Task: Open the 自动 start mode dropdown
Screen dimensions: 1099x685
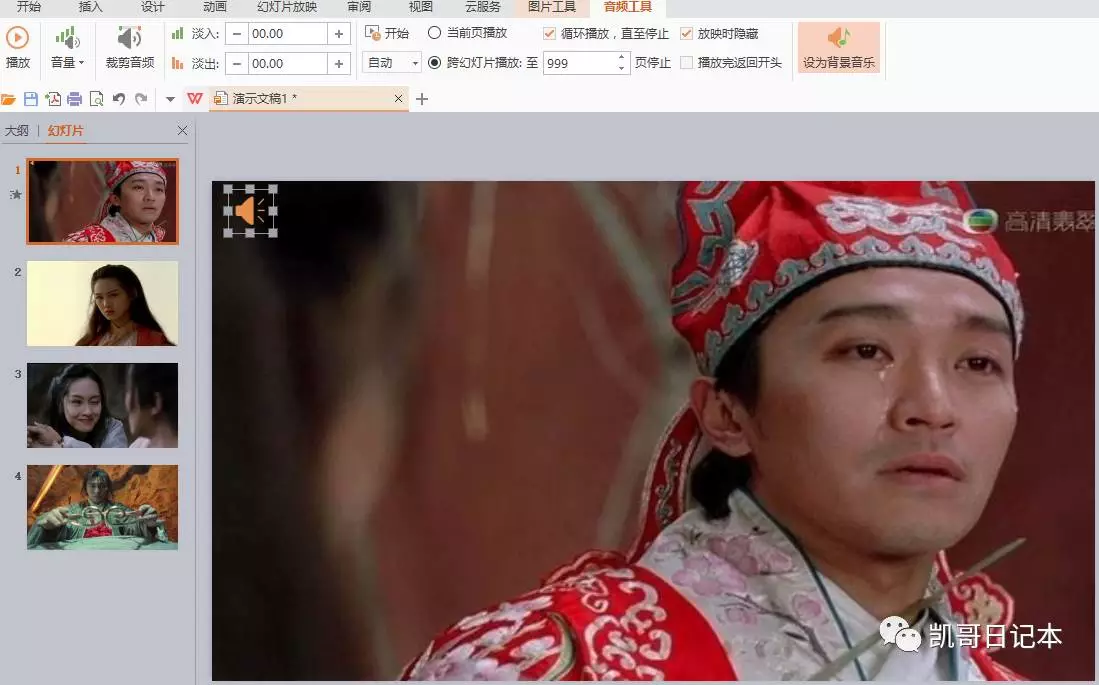Action: [392, 63]
